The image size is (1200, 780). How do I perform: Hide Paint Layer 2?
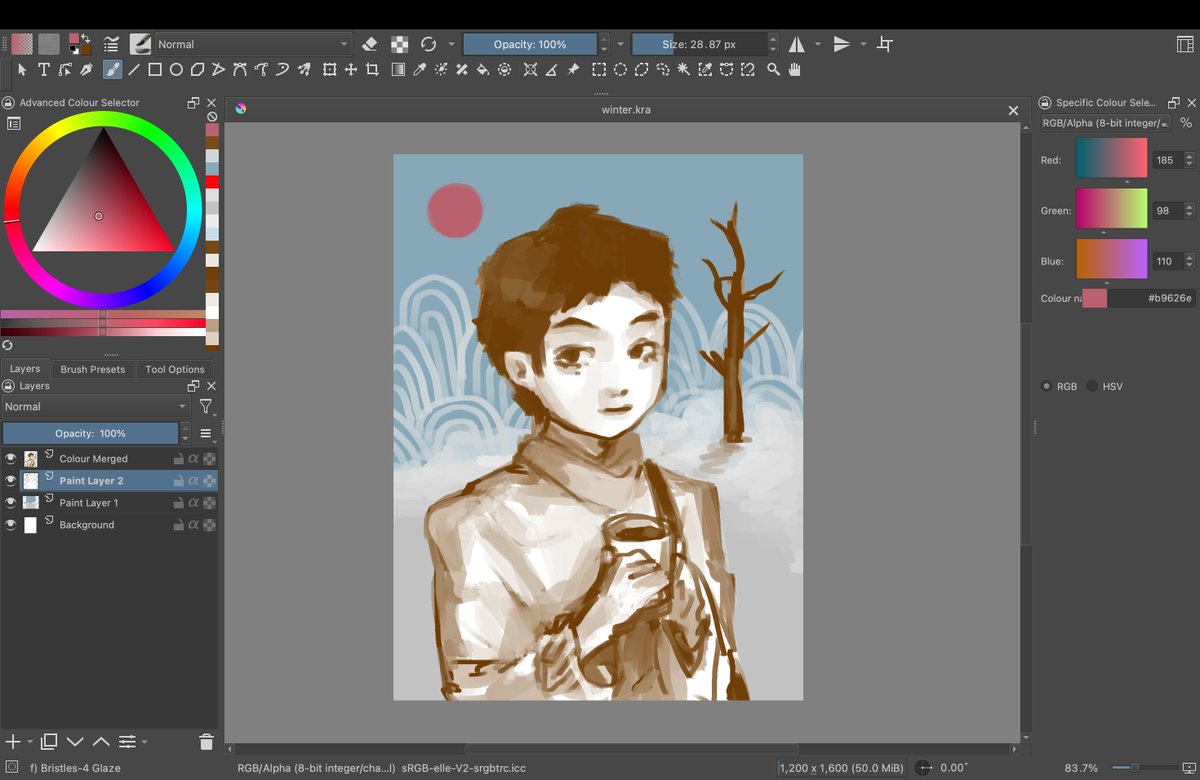point(11,481)
